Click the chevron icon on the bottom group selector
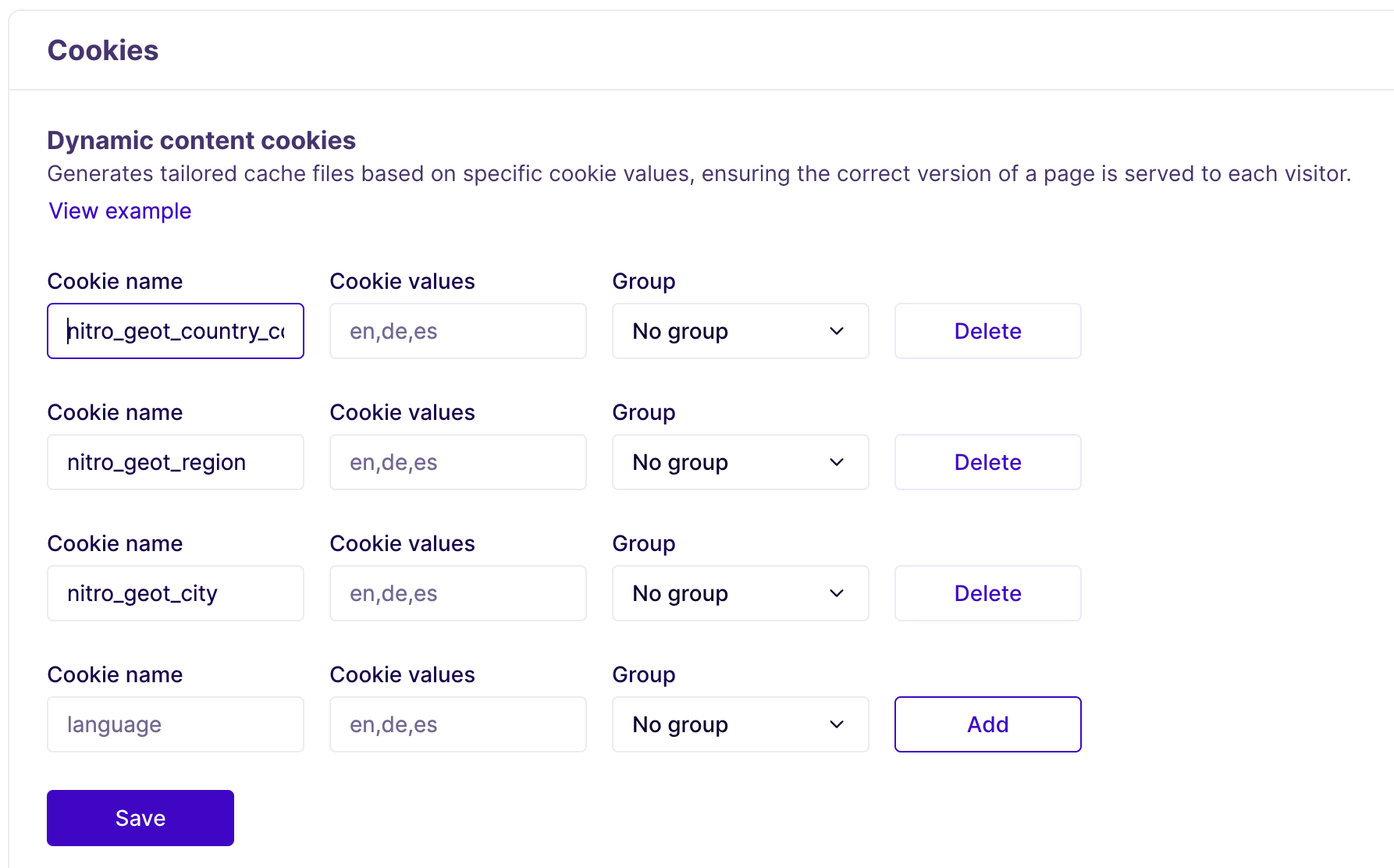 pos(836,724)
